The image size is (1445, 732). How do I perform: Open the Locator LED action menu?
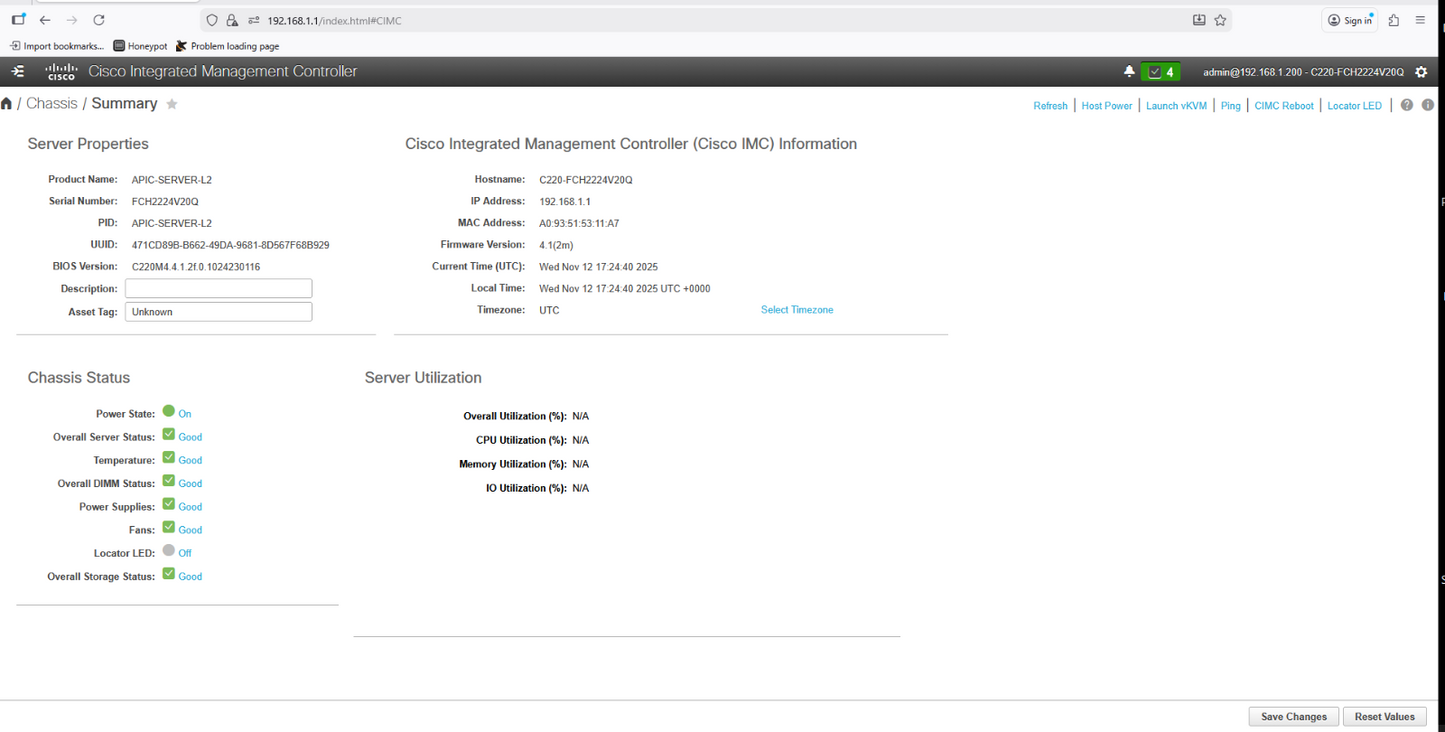(1354, 106)
